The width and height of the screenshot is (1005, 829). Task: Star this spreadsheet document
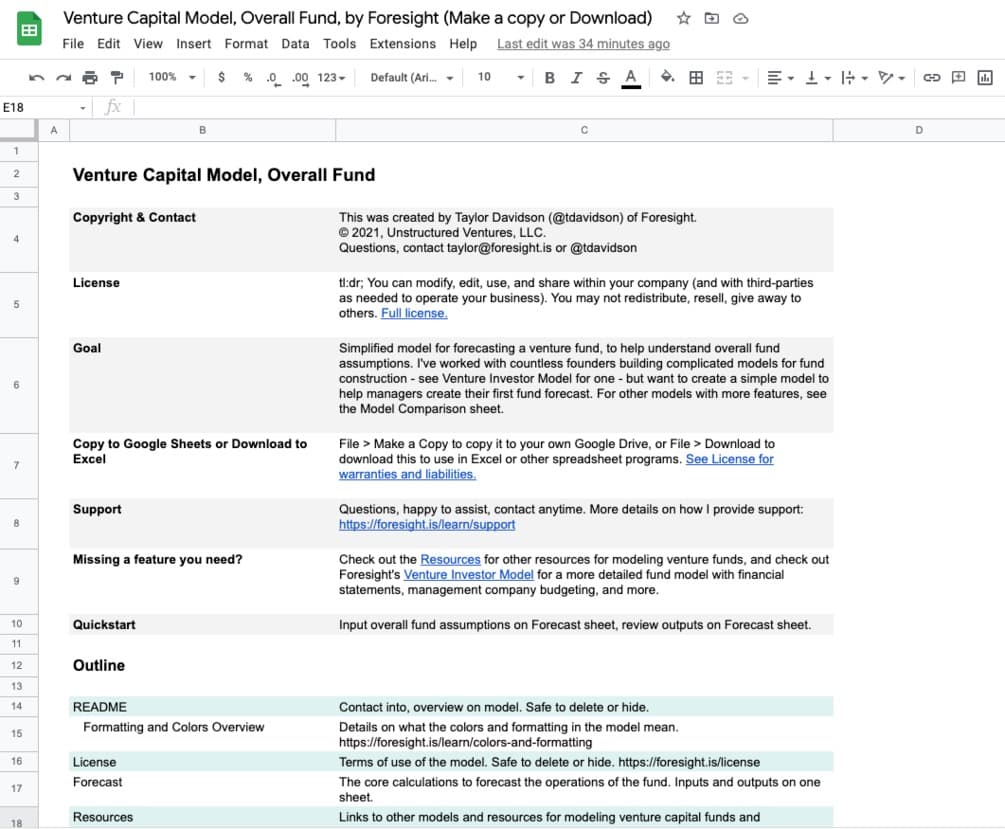point(684,18)
